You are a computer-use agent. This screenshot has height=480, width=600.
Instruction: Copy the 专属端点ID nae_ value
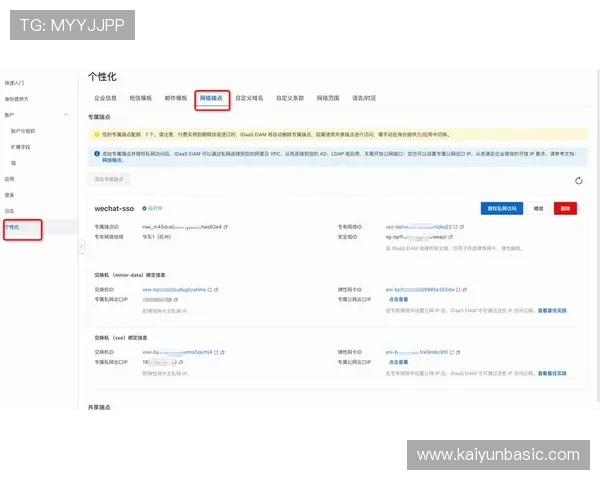(x=226, y=227)
